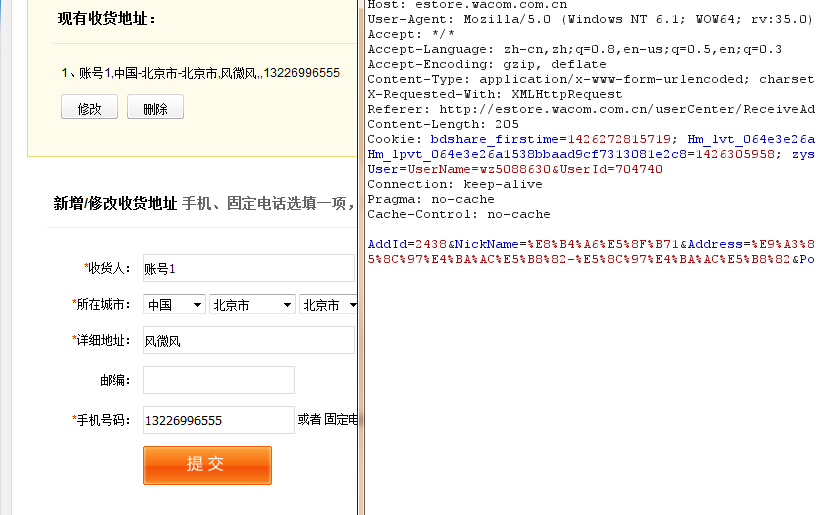
Task: Click the Referer header line
Action: point(591,109)
